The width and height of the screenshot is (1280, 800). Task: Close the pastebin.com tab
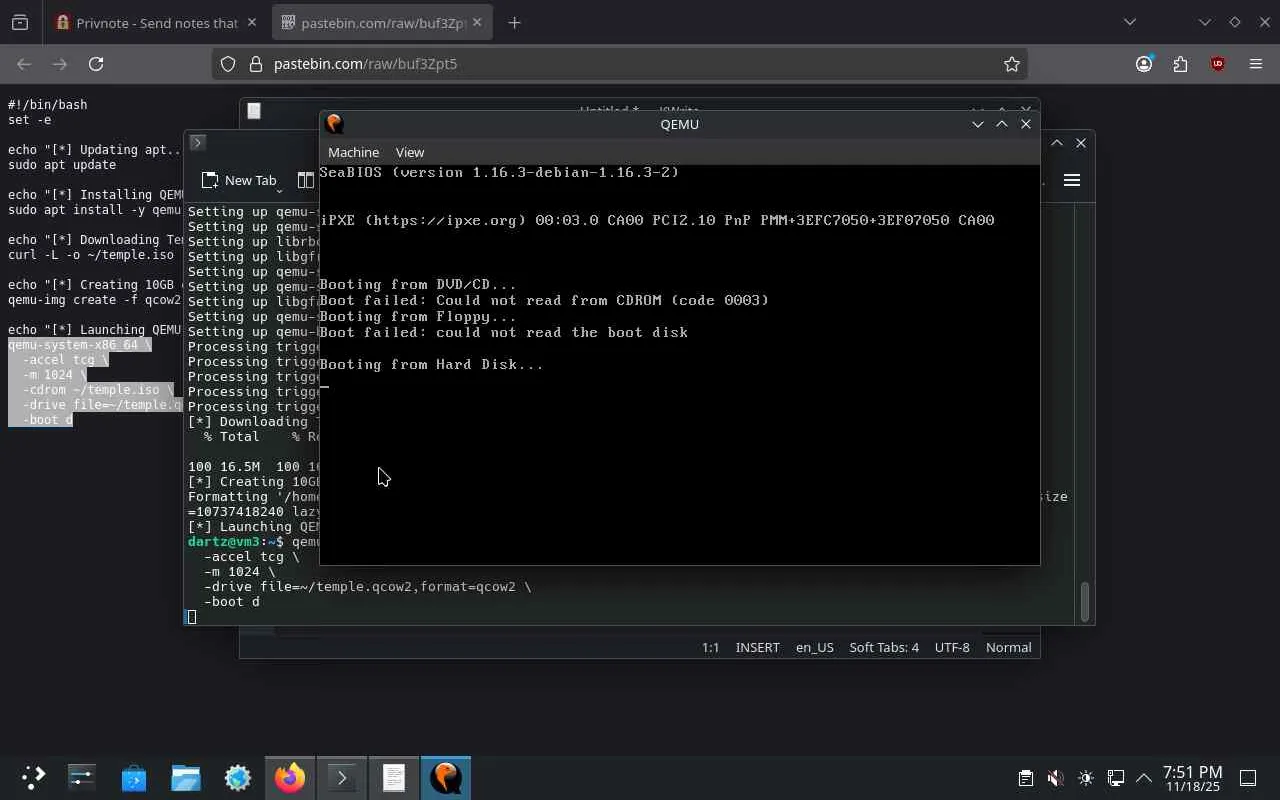(x=477, y=22)
